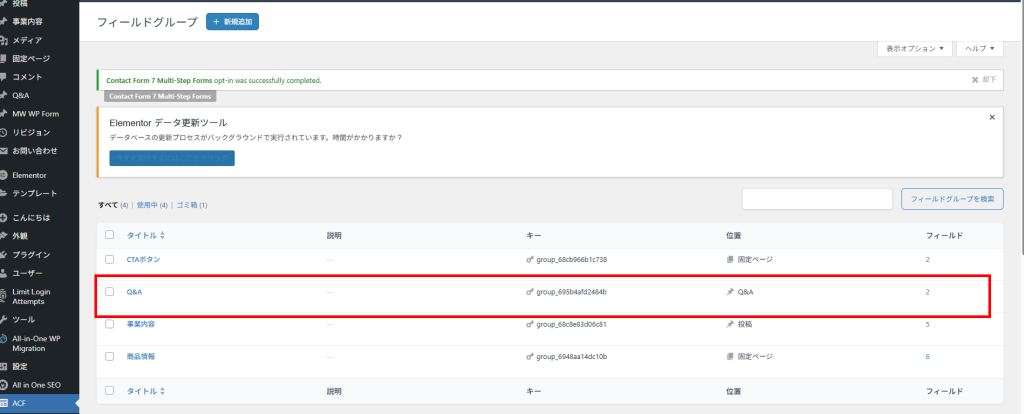This screenshot has height=414, width=1024.
Task: Check the CTAボタン row checkbox
Action: (x=110, y=260)
